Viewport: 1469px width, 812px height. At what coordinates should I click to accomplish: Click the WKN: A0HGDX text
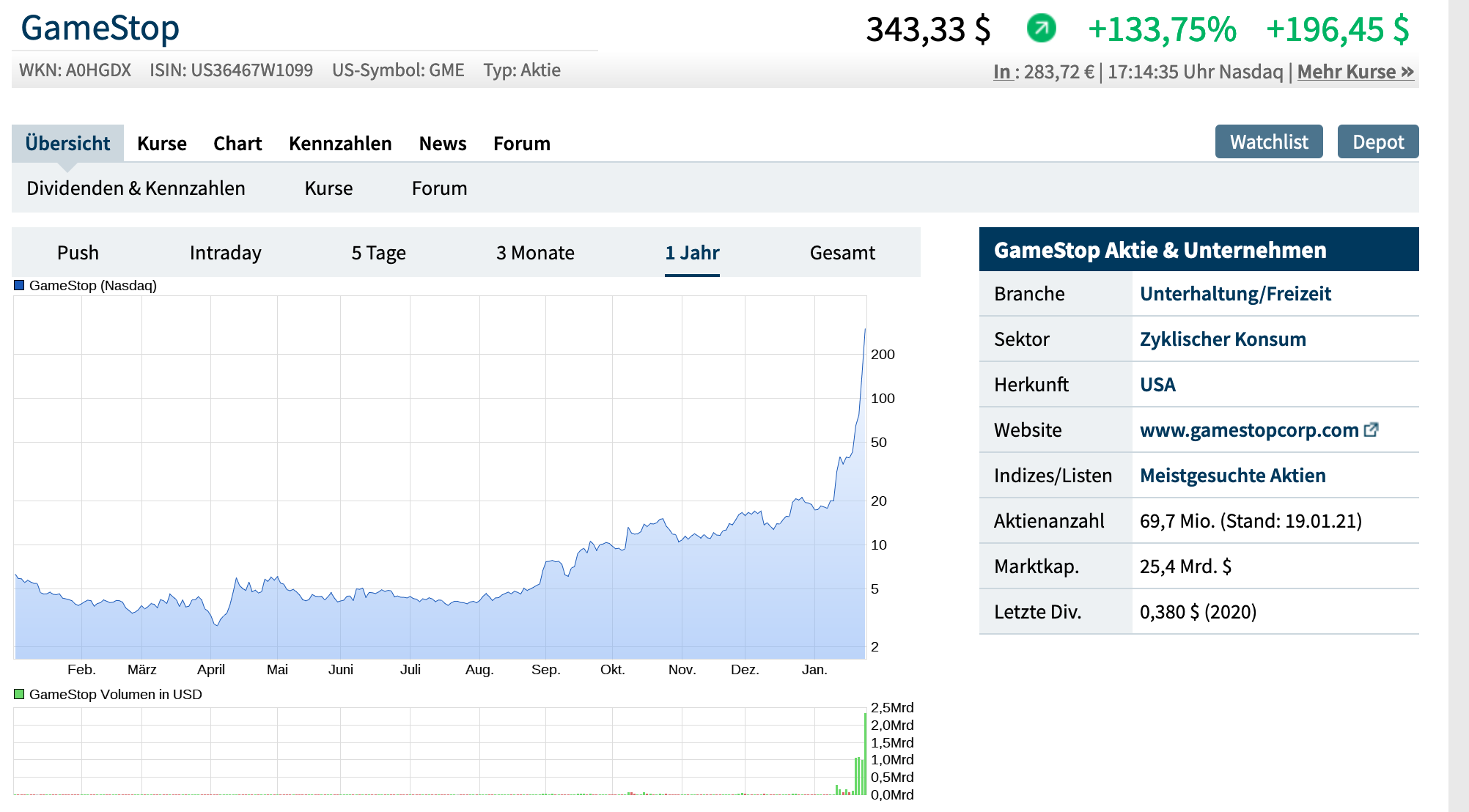75,70
